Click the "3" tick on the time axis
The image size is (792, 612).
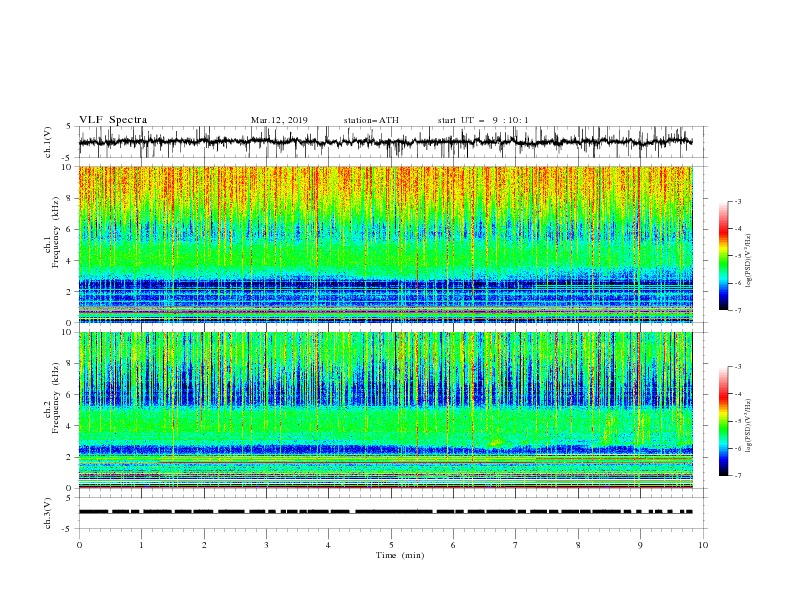[266, 545]
